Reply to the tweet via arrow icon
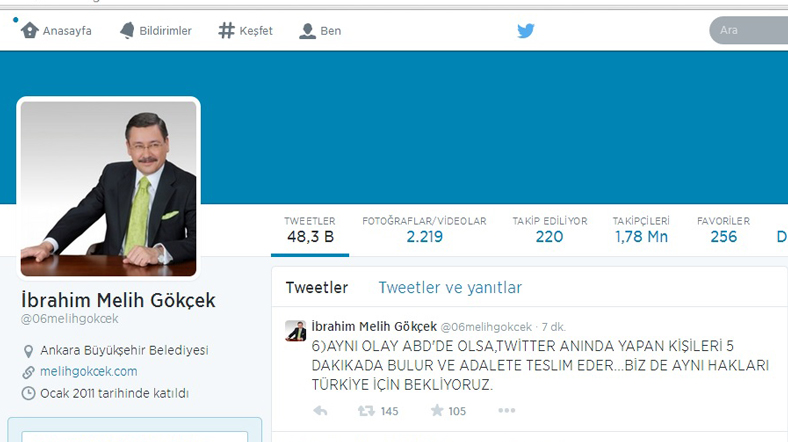 [320, 411]
